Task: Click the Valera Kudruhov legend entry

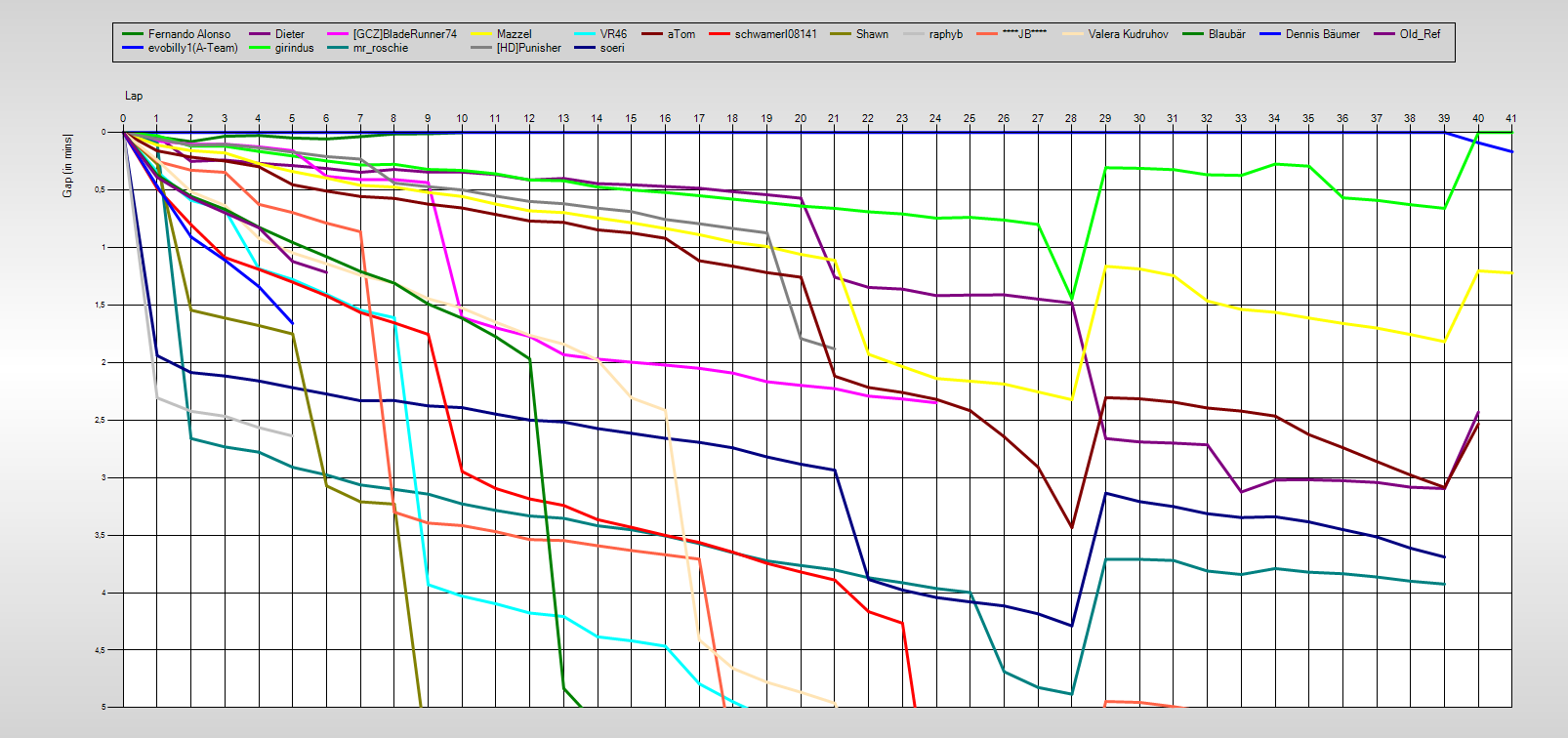Action: pos(1128,34)
